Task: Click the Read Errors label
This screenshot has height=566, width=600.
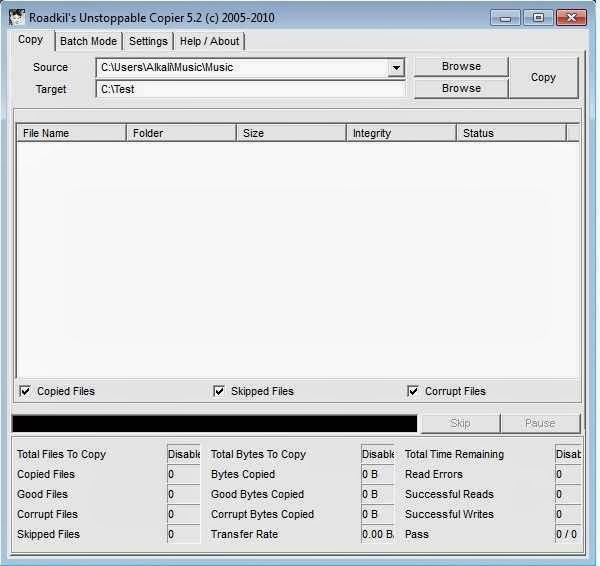Action: pyautogui.click(x=434, y=474)
